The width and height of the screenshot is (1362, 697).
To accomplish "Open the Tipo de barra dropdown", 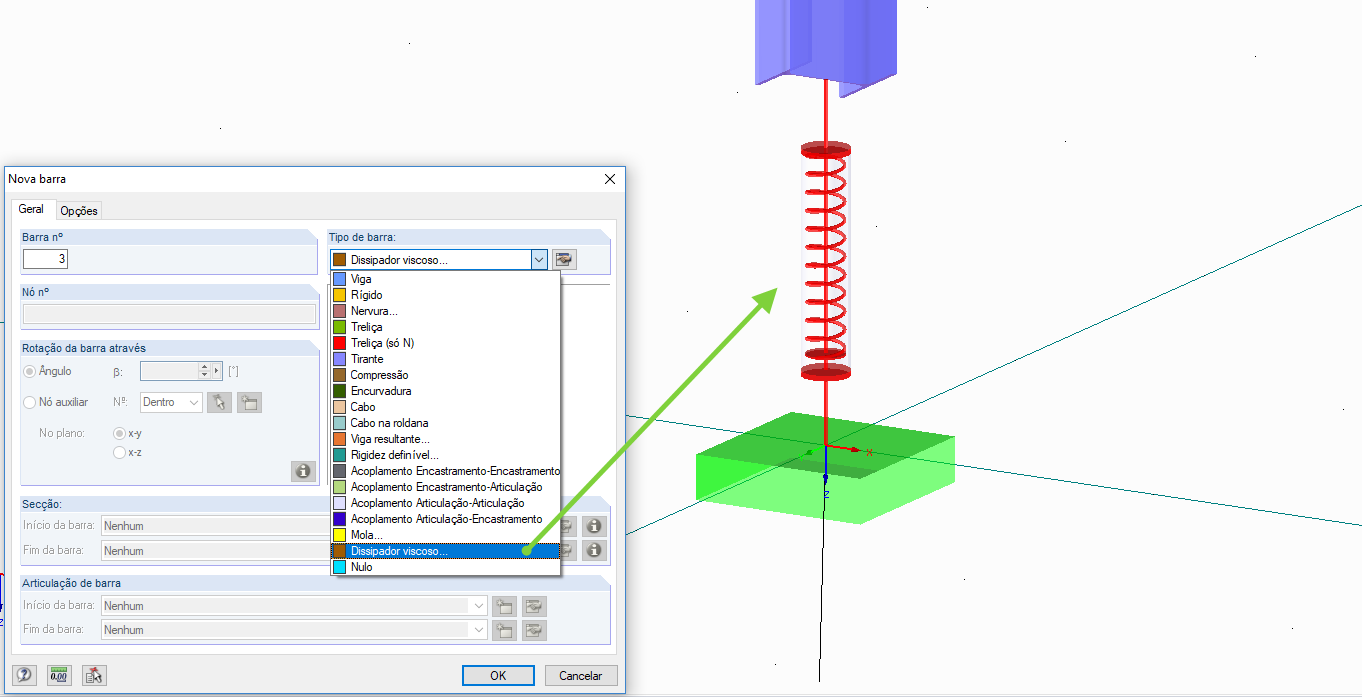I will click(539, 259).
